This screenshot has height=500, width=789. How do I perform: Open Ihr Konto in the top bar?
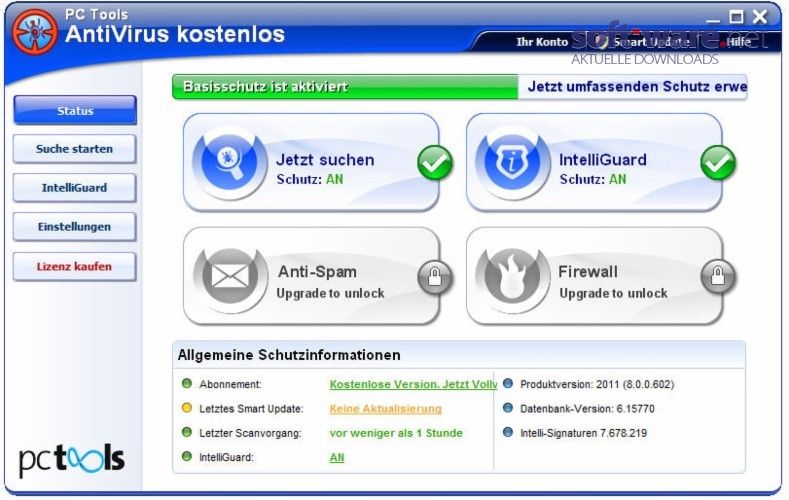[x=542, y=42]
